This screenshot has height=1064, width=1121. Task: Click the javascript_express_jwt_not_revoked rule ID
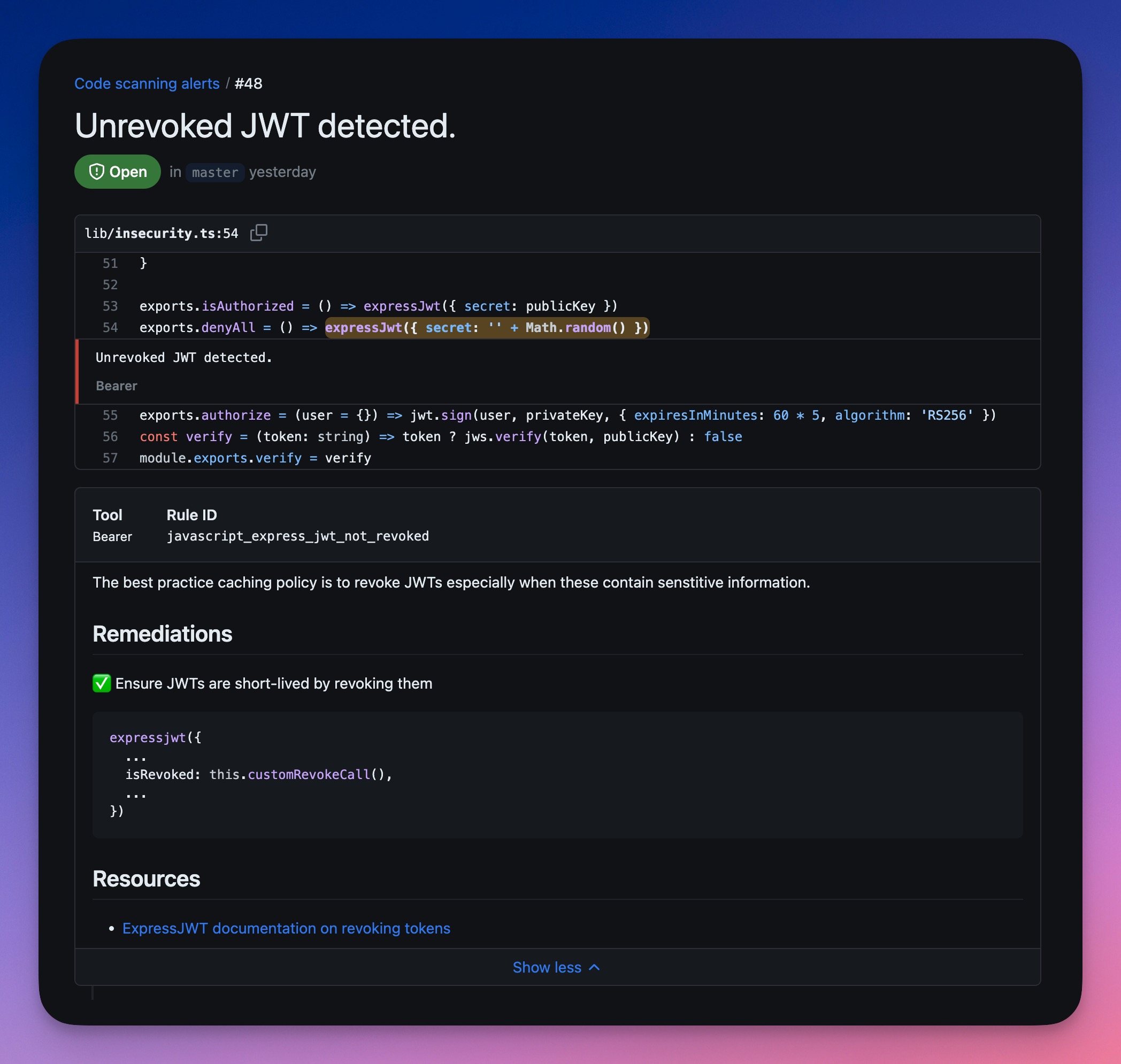[297, 536]
